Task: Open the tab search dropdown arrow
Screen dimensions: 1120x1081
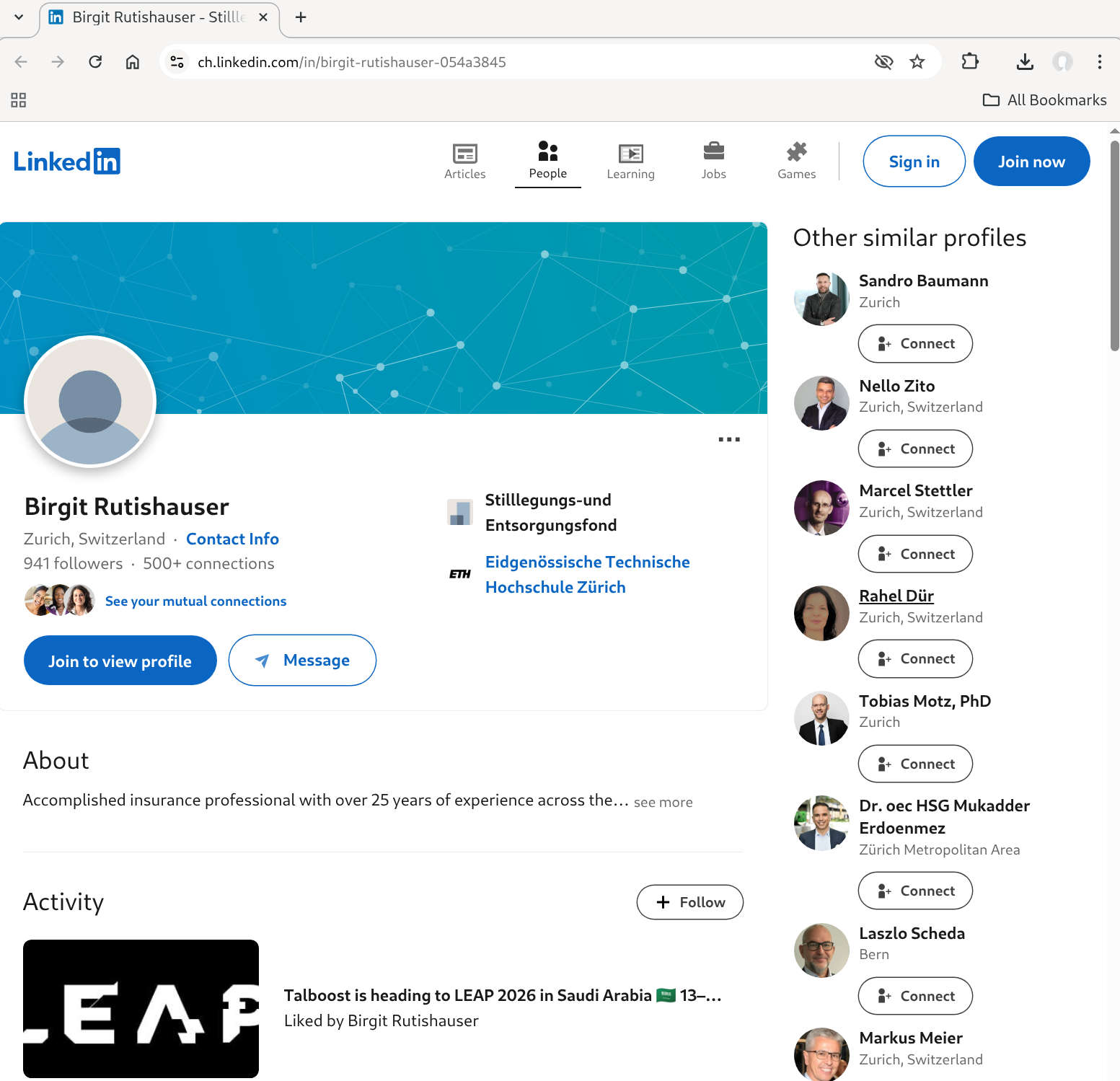Action: coord(19,17)
